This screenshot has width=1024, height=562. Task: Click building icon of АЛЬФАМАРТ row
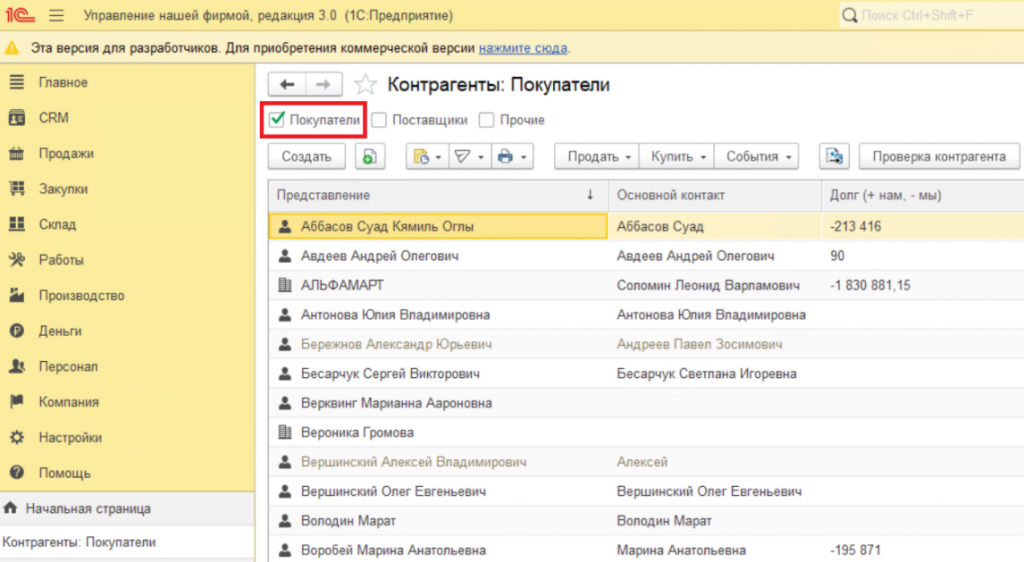285,285
